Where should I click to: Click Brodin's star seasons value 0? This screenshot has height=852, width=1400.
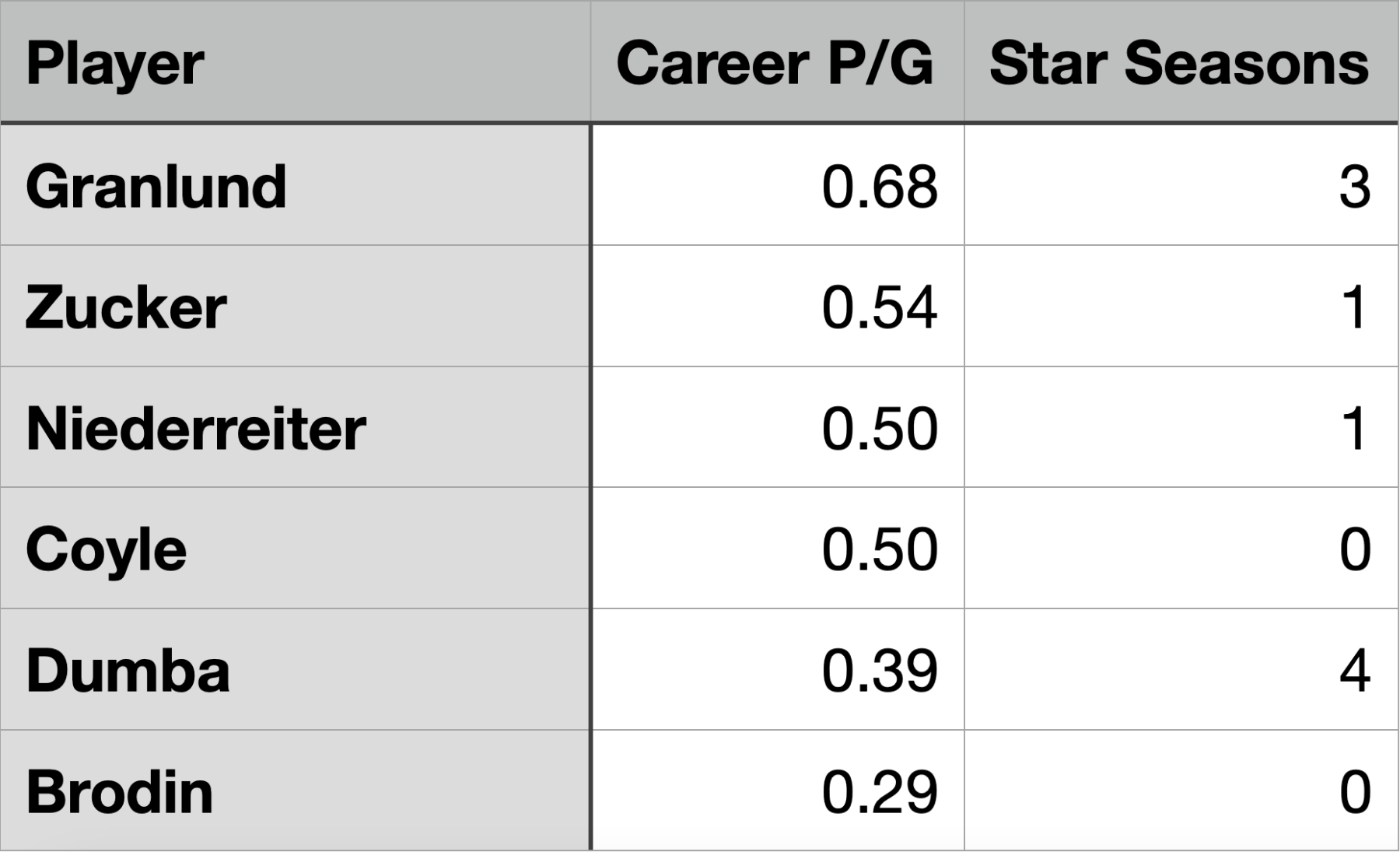[x=1354, y=792]
